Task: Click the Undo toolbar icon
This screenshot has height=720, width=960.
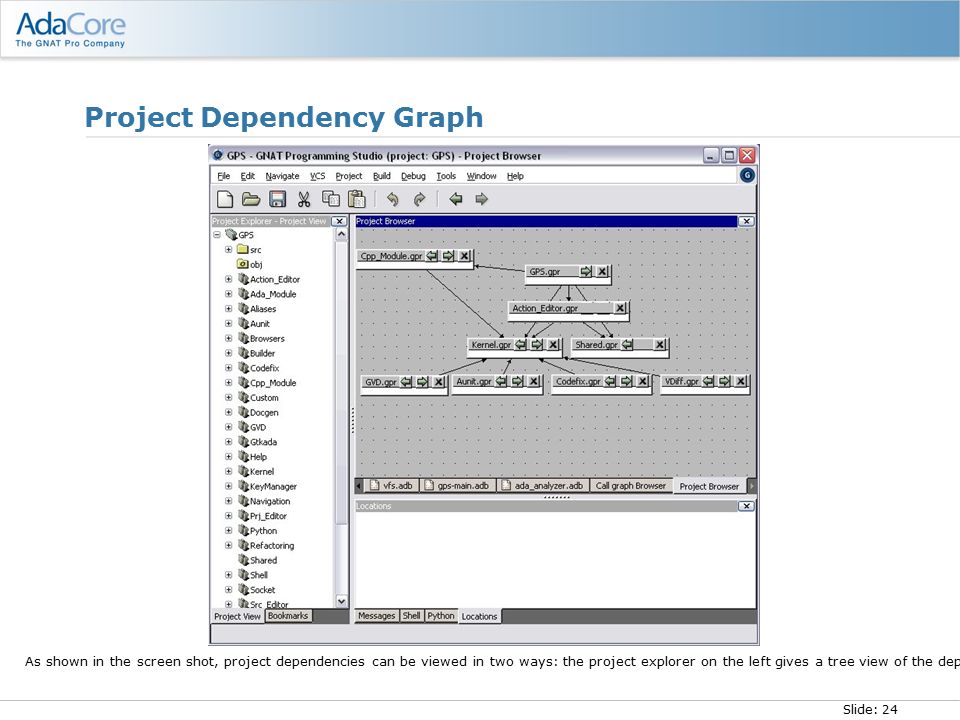Action: click(392, 199)
